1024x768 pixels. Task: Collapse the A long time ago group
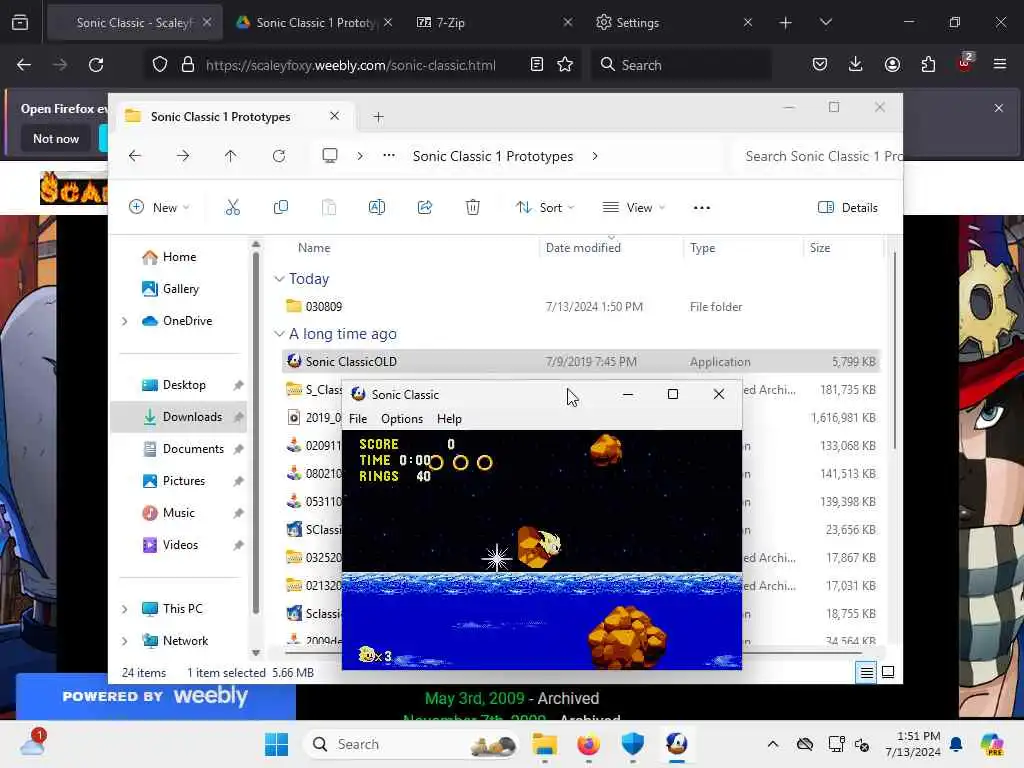pyautogui.click(x=280, y=334)
